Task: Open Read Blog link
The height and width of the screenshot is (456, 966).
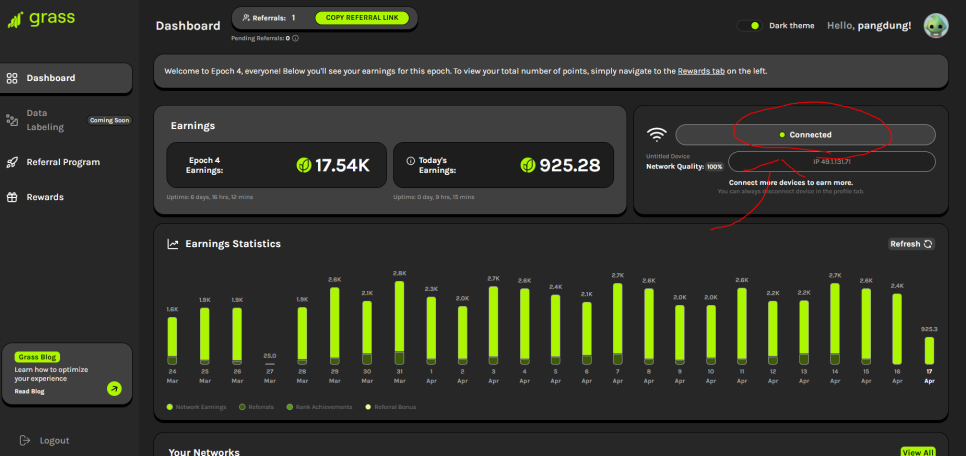Action: (30, 391)
